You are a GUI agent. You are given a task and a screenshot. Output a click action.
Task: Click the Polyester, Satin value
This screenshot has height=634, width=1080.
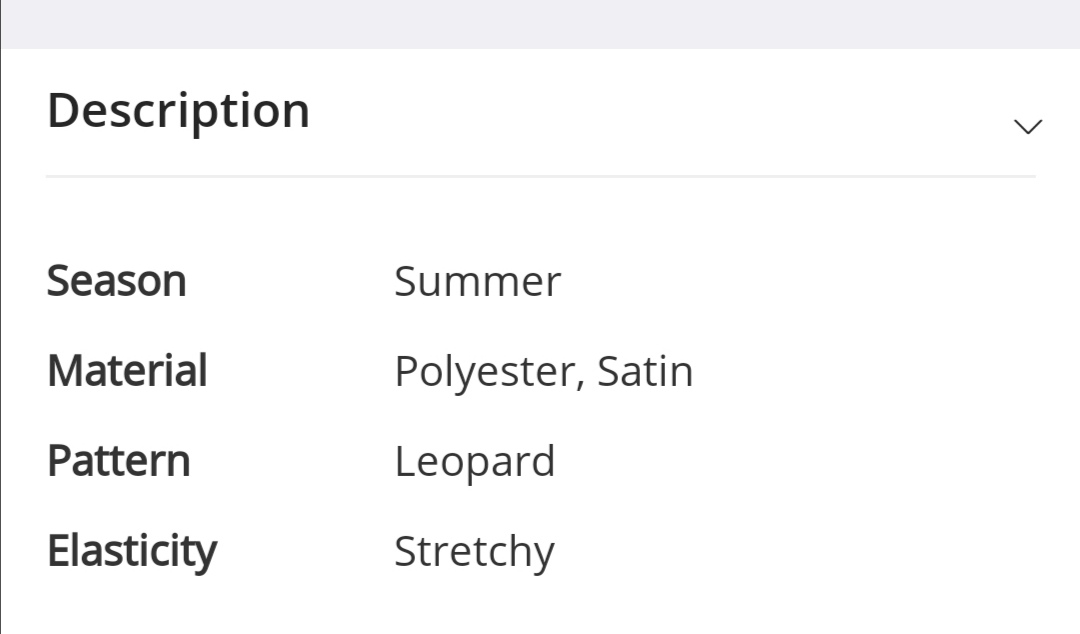543,372
